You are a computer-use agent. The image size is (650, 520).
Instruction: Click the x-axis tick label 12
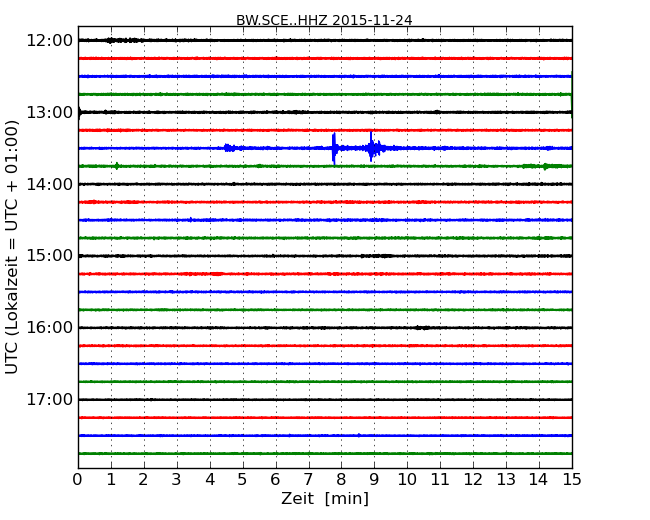472,479
